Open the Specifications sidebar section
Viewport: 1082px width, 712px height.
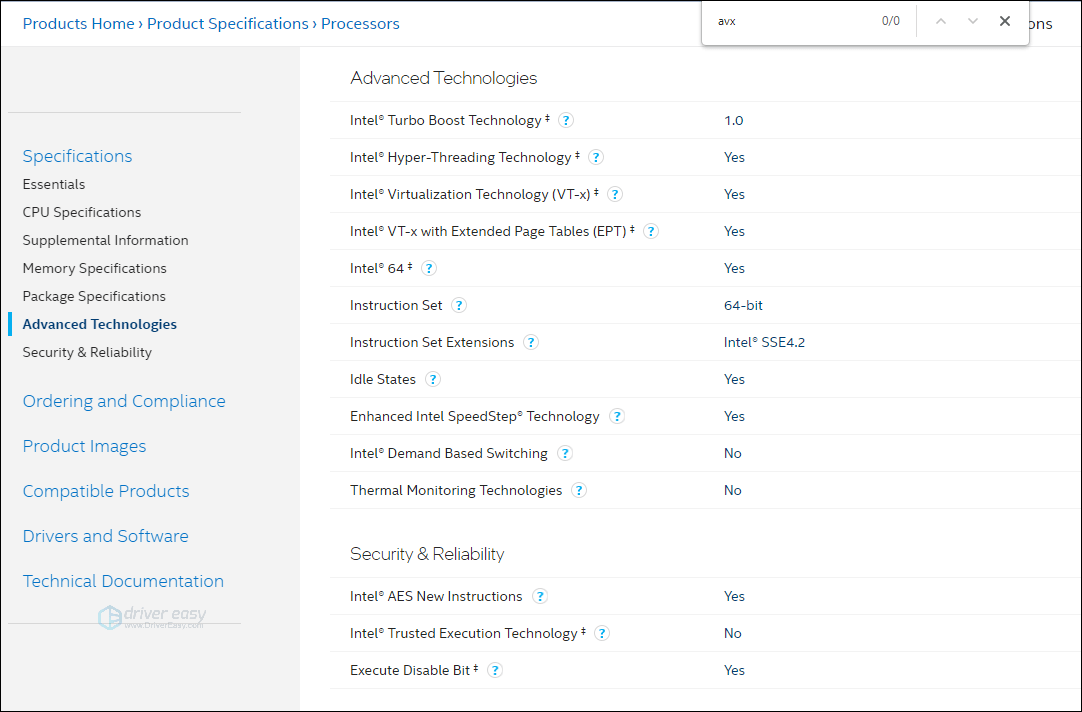click(77, 156)
